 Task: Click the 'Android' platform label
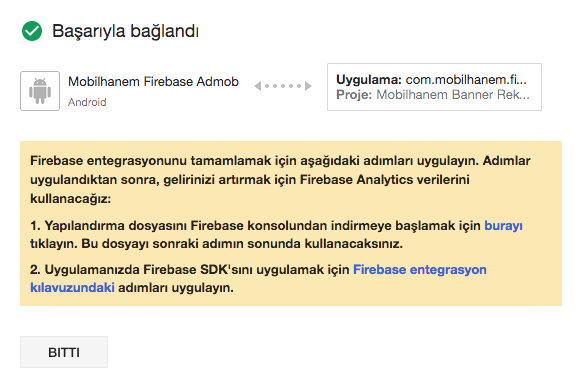point(87,102)
